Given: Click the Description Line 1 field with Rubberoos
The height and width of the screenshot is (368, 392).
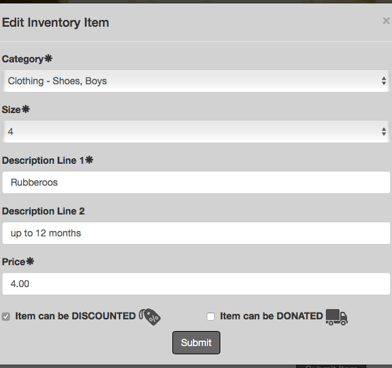Looking at the screenshot, I should pyautogui.click(x=196, y=182).
